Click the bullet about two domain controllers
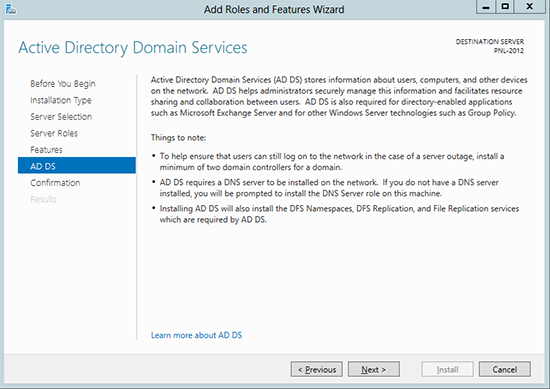Viewport: 550px width, 389px height. tap(332, 162)
